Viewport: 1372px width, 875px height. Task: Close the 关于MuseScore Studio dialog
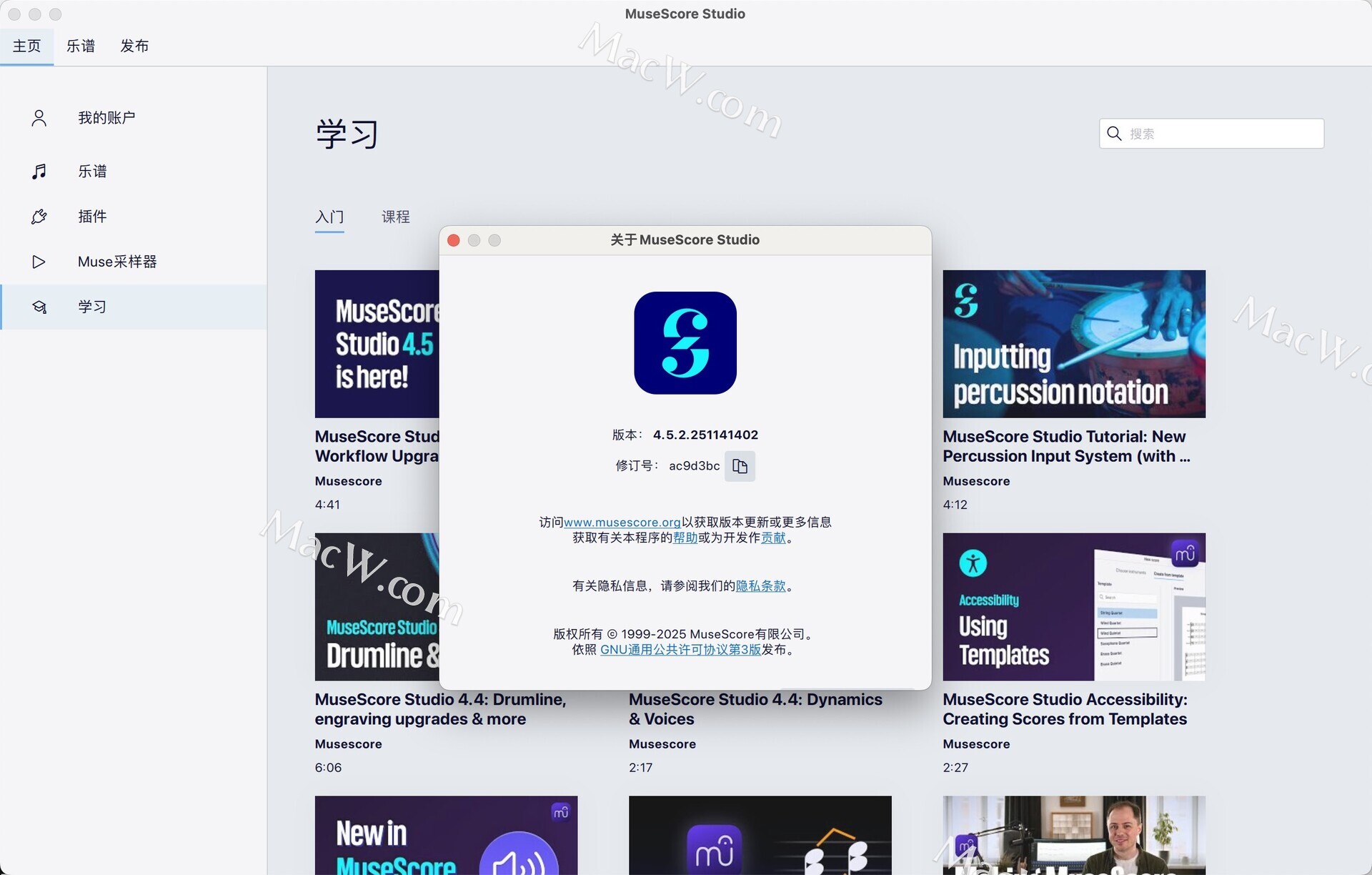453,240
